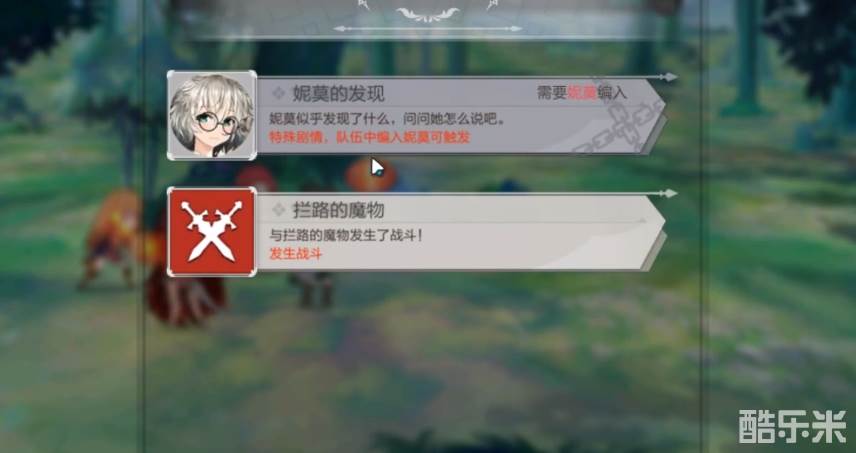The height and width of the screenshot is (453, 856).
Task: Click arrow tip on 拦路的魔物 option line
Action: point(669,193)
